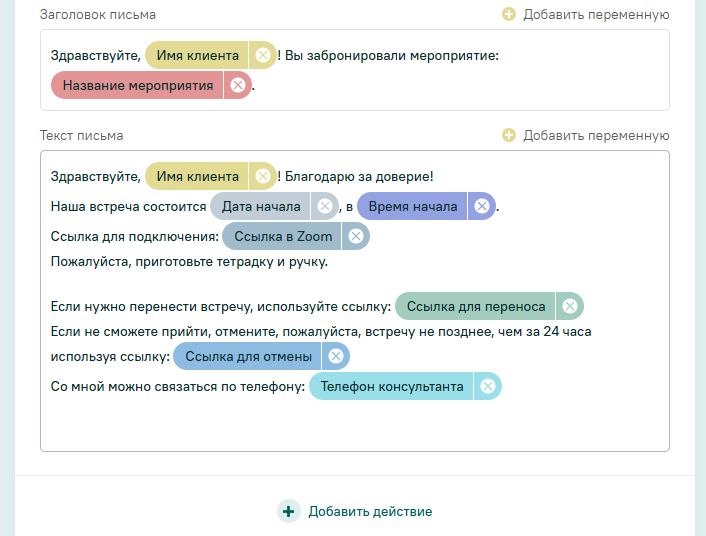This screenshot has height=536, width=706.
Task: Remove the 'Ссылка в Zoom' variable
Action: point(356,236)
